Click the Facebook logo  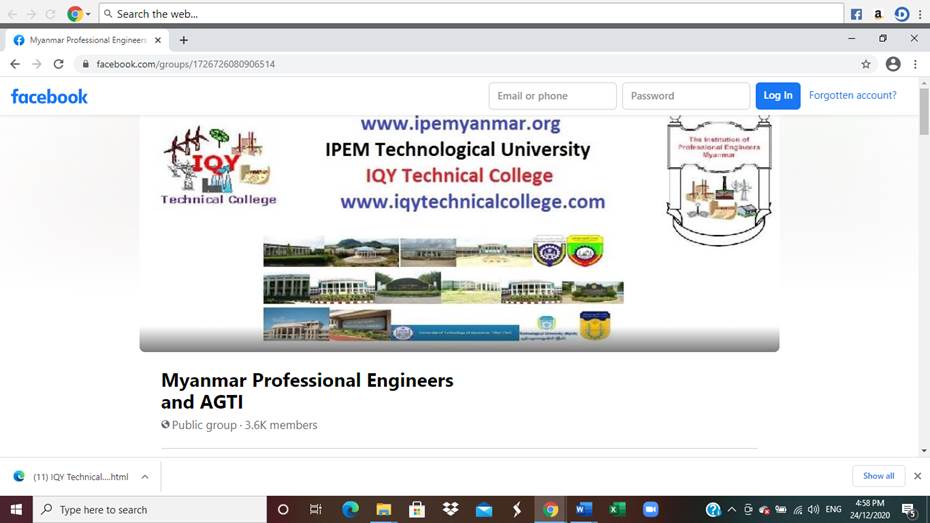click(49, 97)
